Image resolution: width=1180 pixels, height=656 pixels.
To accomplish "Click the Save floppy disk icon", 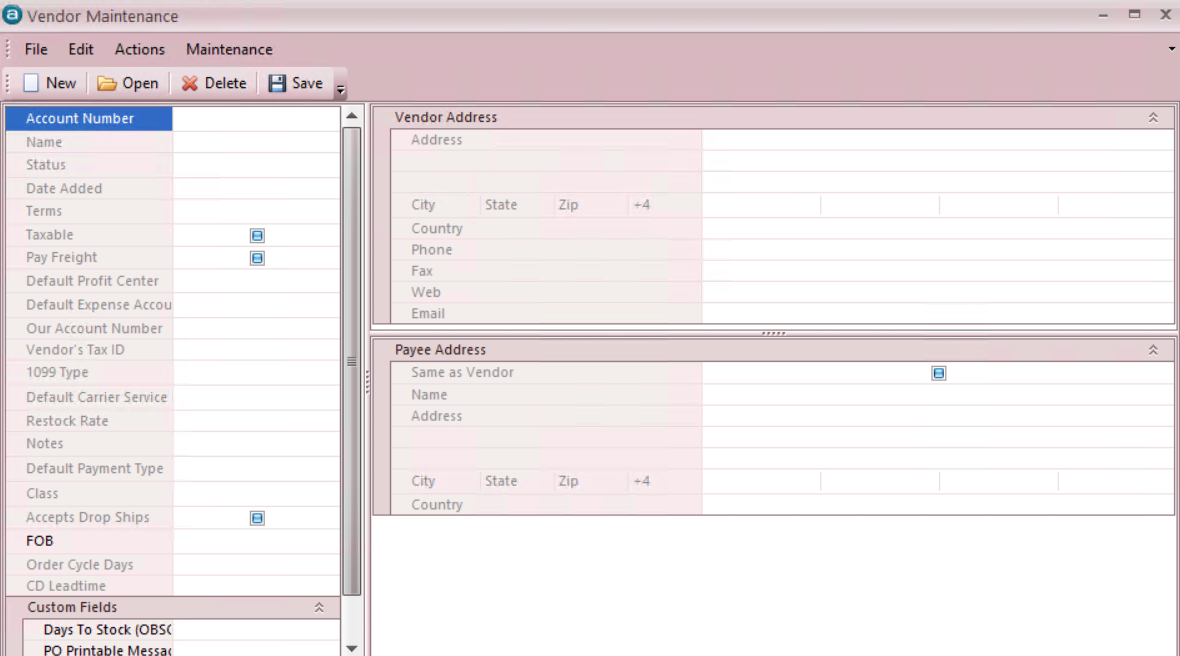I will point(277,84).
